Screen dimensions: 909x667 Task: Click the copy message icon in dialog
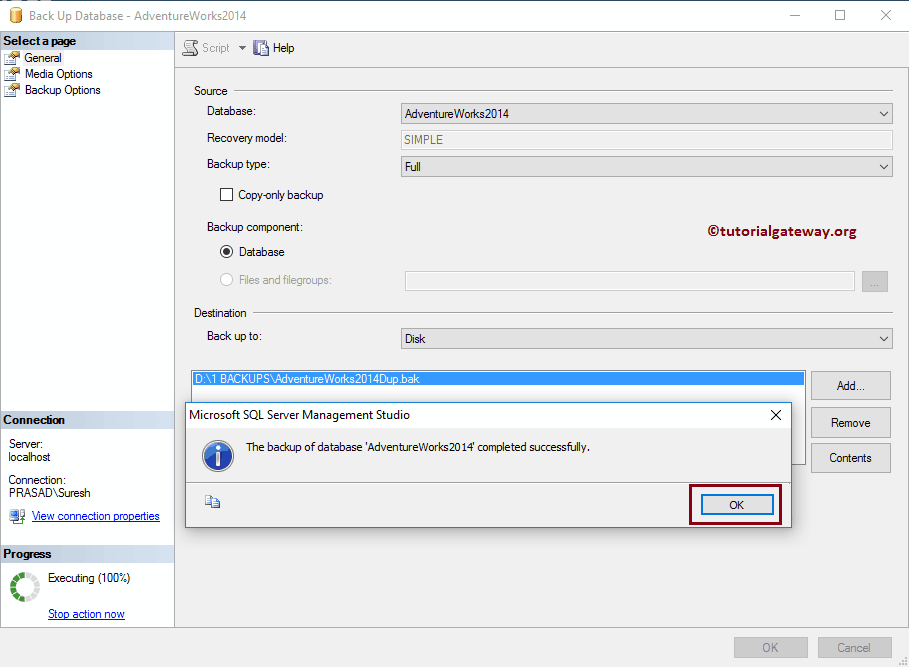coord(212,502)
